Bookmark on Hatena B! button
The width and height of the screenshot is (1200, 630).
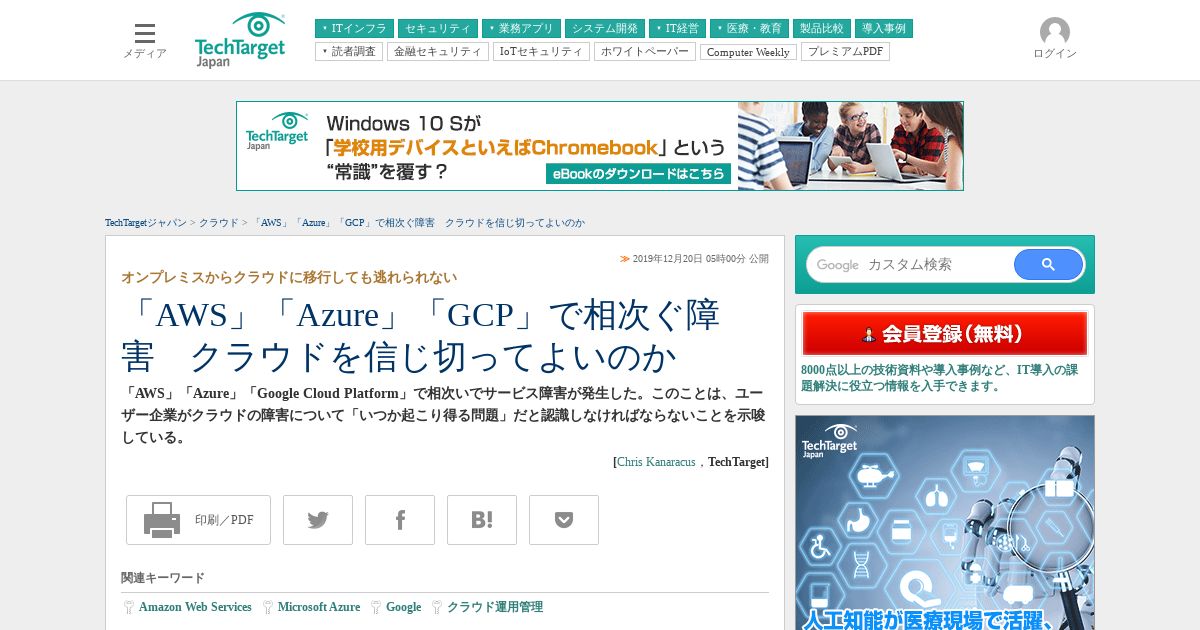click(482, 520)
